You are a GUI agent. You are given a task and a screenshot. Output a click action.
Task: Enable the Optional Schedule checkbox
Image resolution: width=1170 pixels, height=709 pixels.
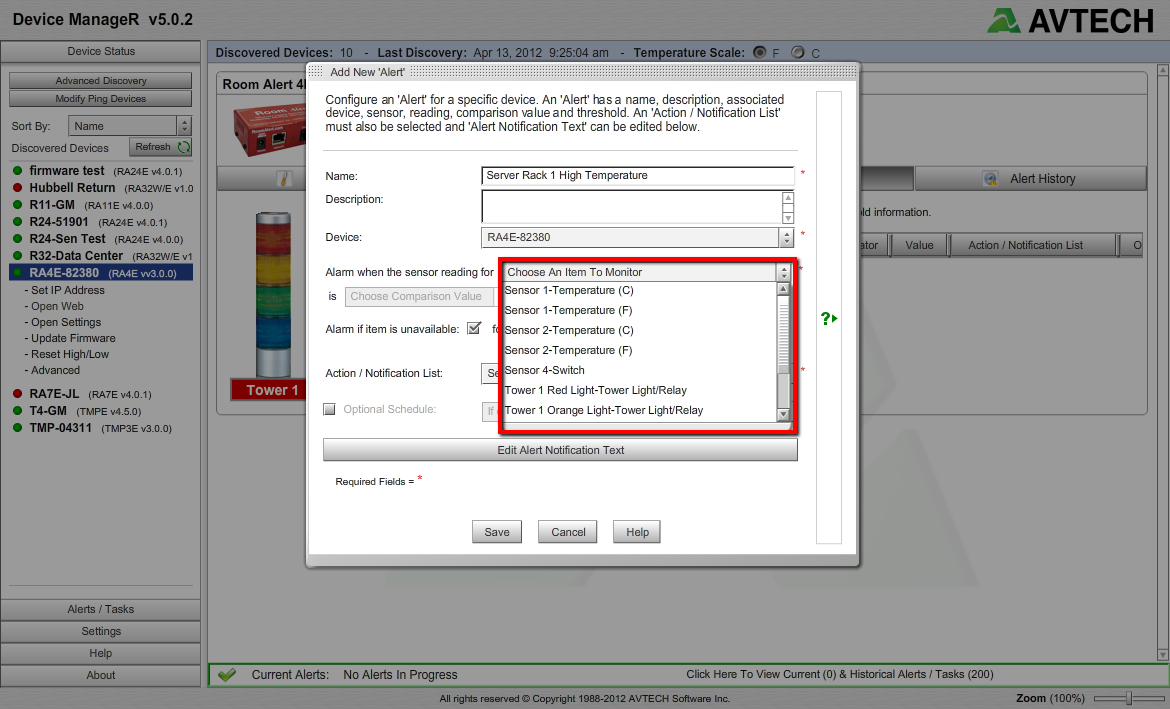[x=330, y=408]
